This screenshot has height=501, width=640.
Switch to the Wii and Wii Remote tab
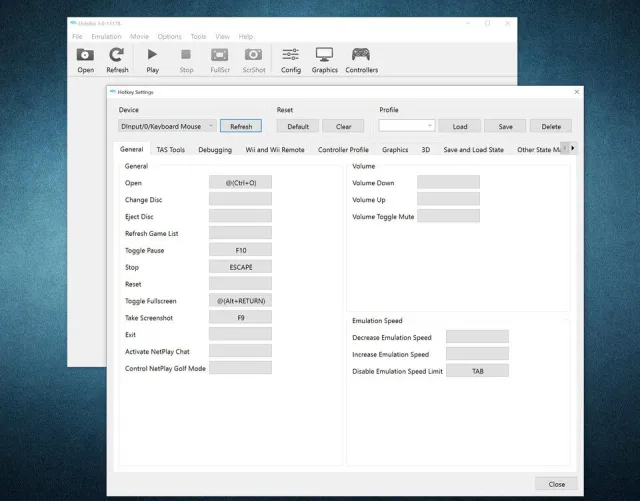[275, 149]
